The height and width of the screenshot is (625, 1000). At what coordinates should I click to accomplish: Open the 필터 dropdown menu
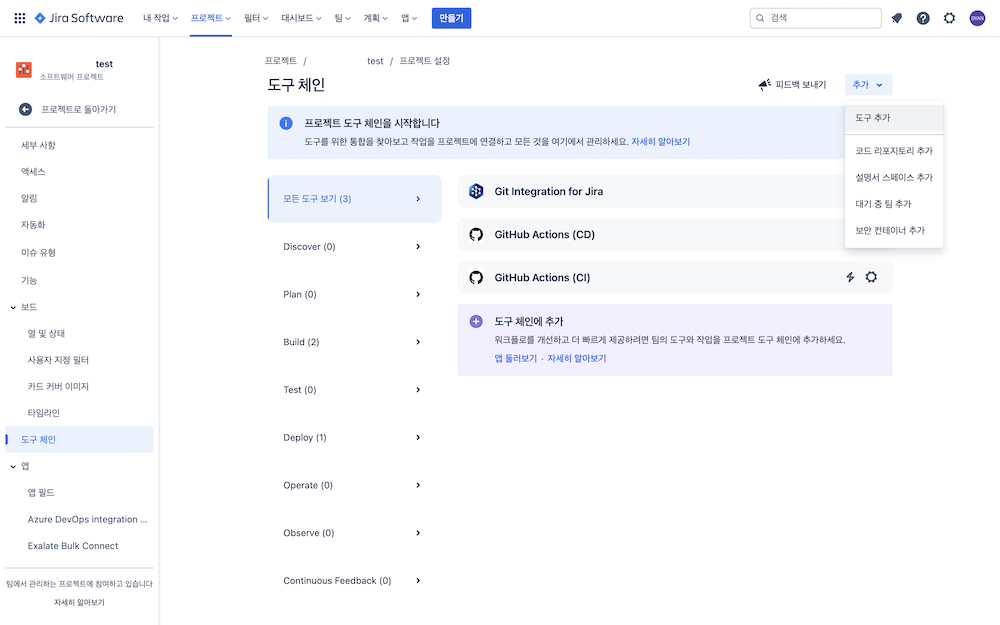pos(256,18)
